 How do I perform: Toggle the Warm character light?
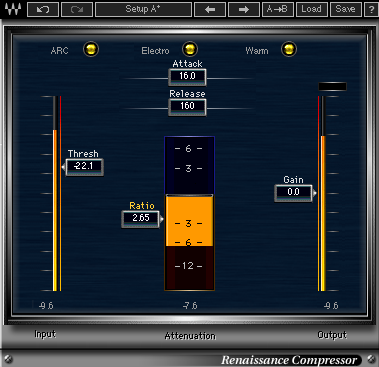(x=289, y=49)
